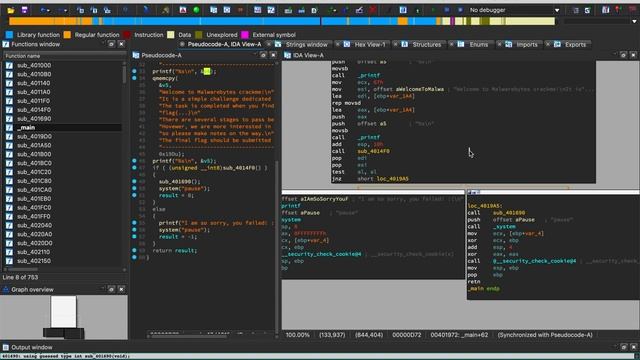Toggle breakpoint dot beside 'I am so sorry' printf
Image resolution: width=640 pixels, height=360 pixels.
(134, 223)
